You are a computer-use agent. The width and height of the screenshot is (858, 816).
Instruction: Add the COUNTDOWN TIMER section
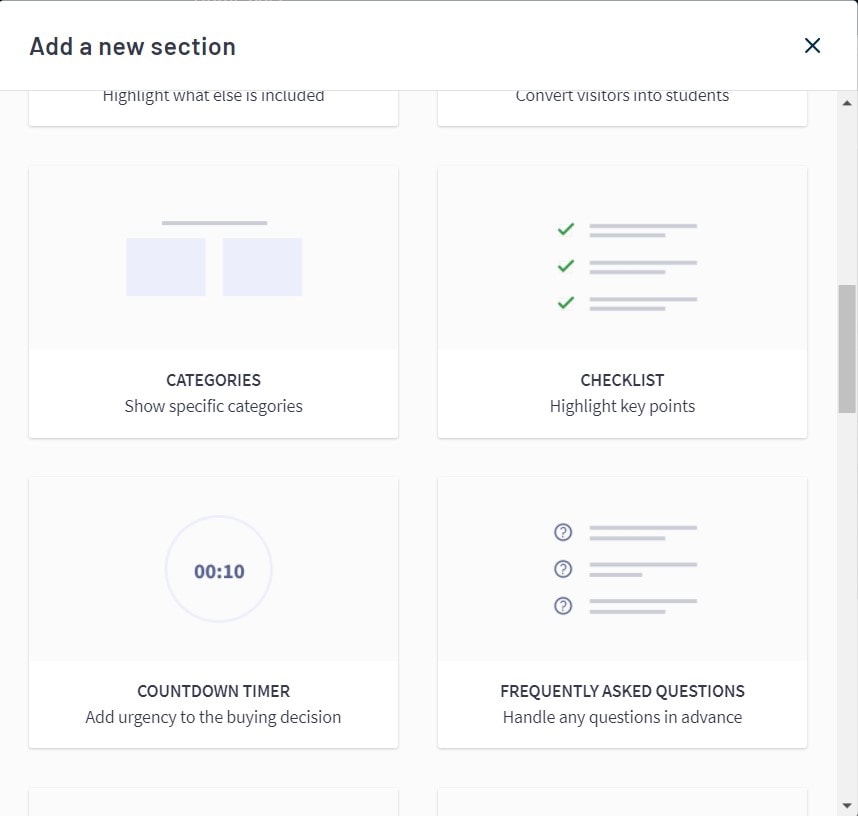click(213, 691)
